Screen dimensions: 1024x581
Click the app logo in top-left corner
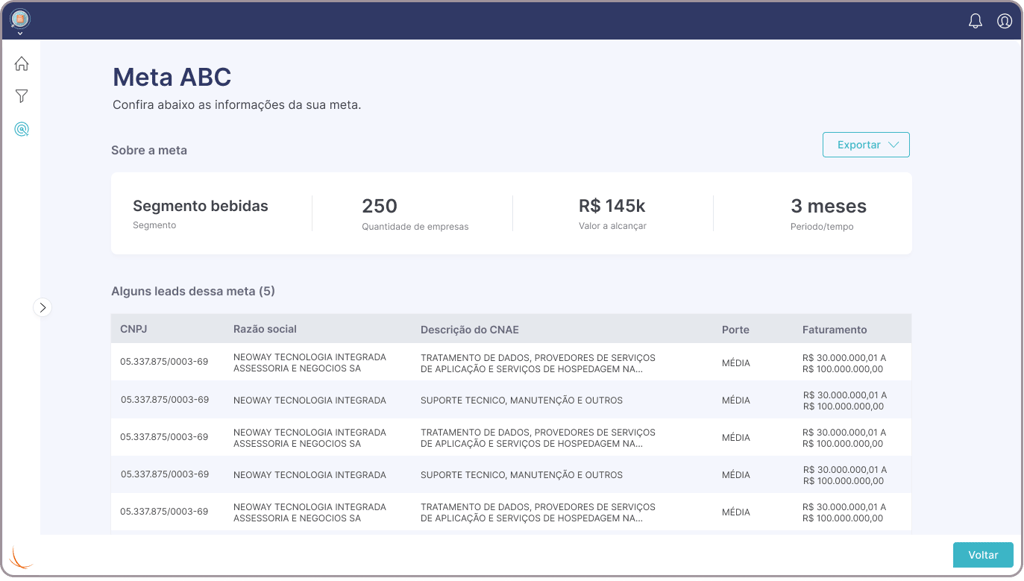tap(20, 18)
